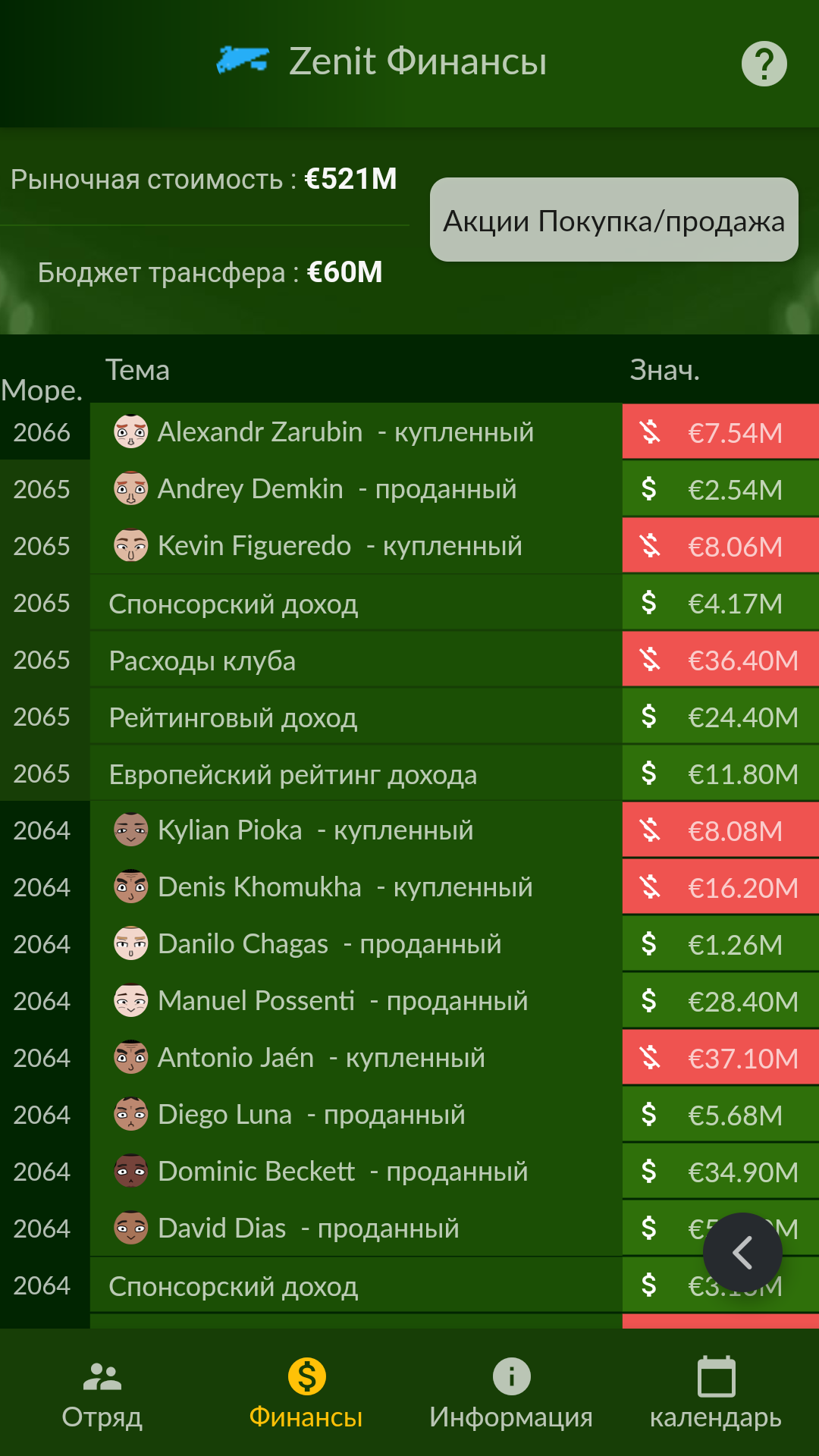Tap Alexandr Zarubin's face avatar
819x1456 pixels.
(131, 431)
